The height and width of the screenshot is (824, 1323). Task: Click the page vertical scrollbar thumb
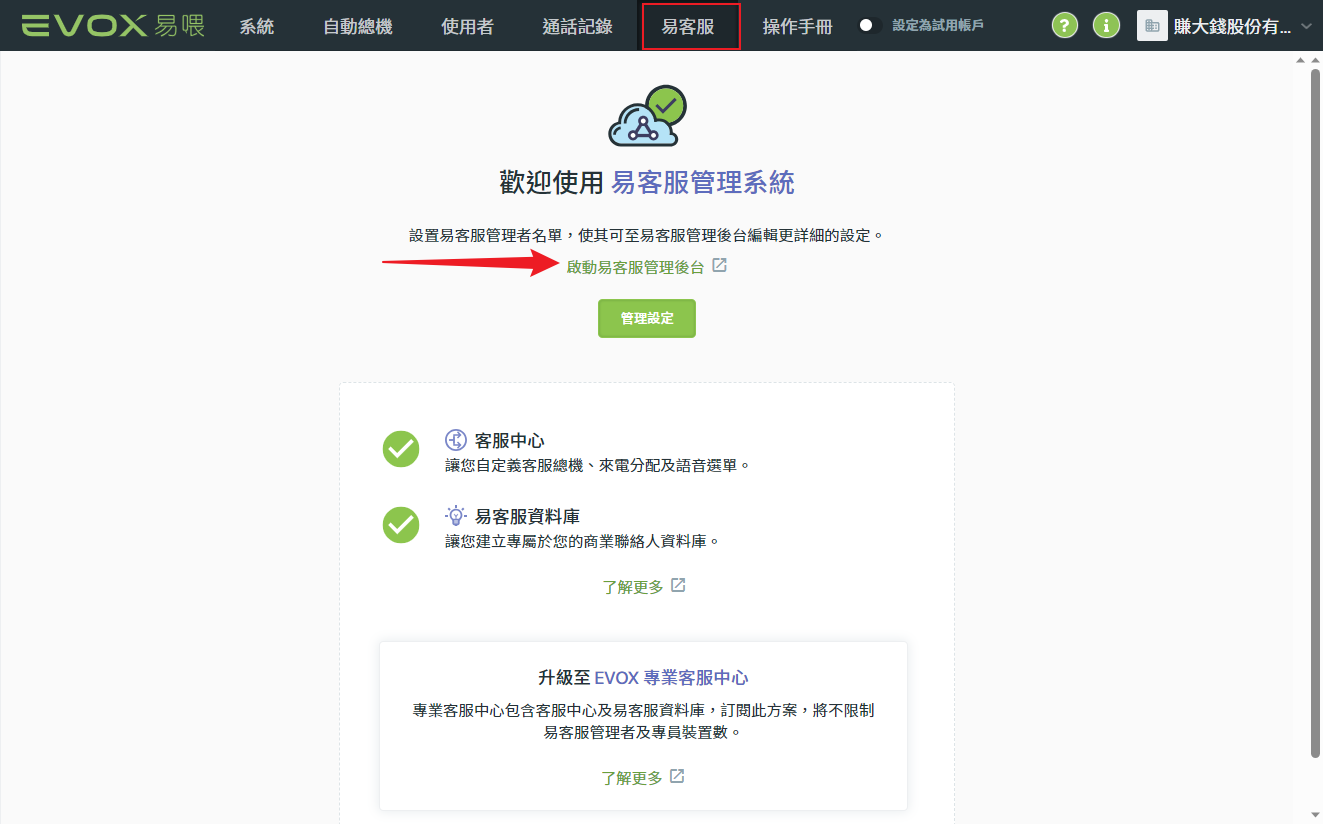pyautogui.click(x=1316, y=413)
